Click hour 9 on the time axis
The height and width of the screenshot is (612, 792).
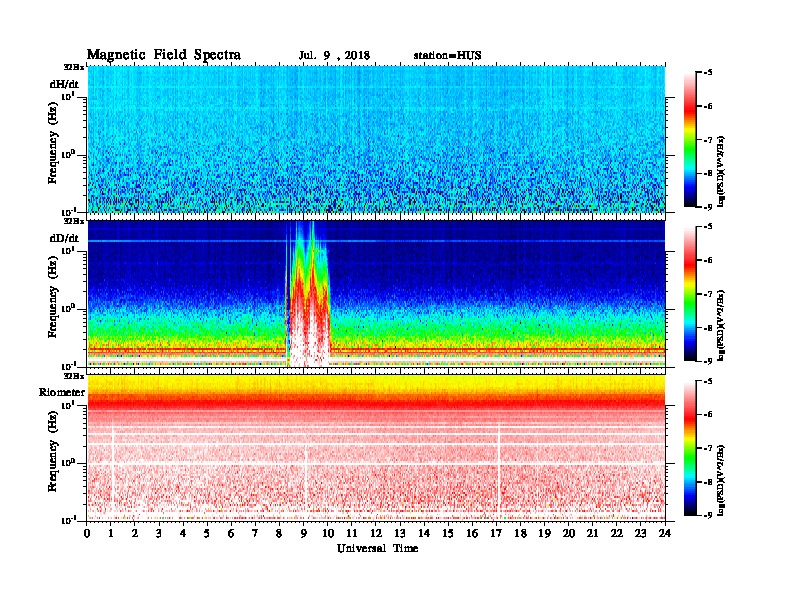tap(304, 534)
